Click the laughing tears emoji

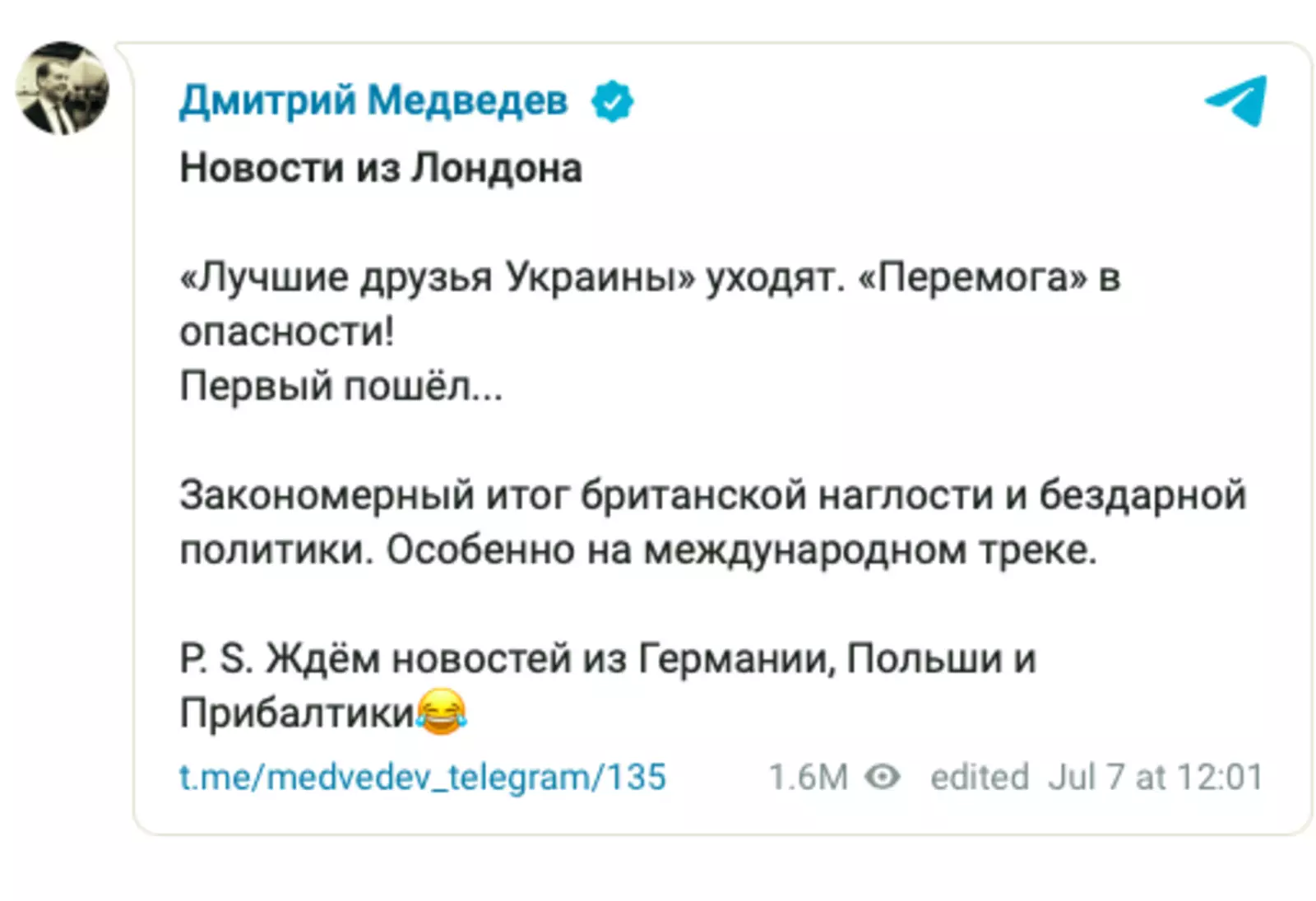pyautogui.click(x=442, y=712)
